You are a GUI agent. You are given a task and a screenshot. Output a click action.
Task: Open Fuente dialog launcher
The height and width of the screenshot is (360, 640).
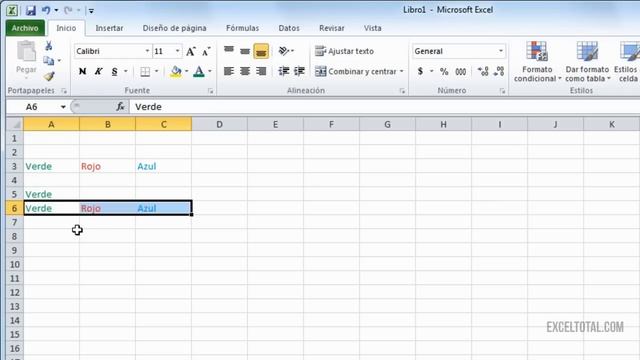coord(211,91)
